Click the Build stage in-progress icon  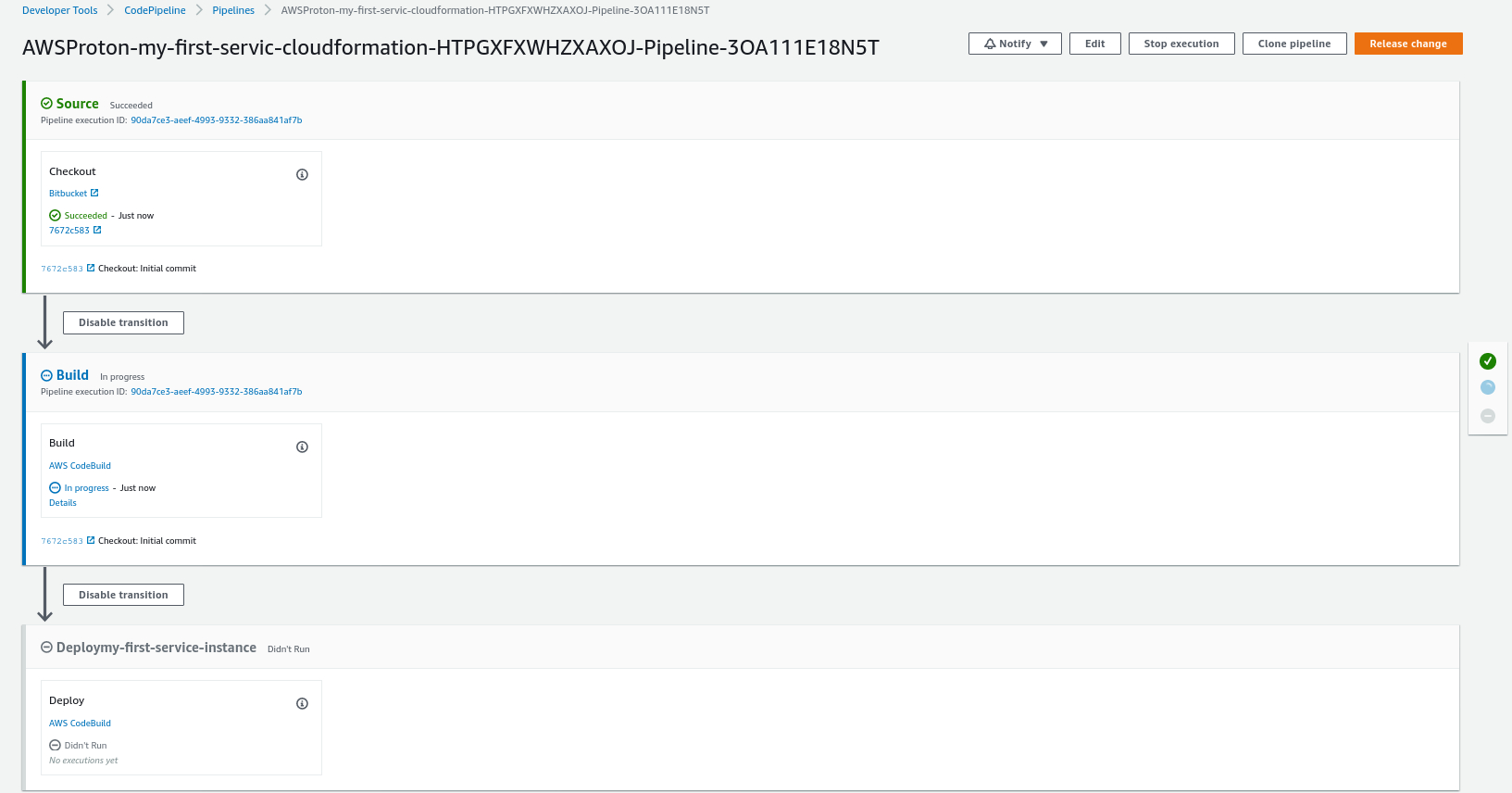[46, 375]
